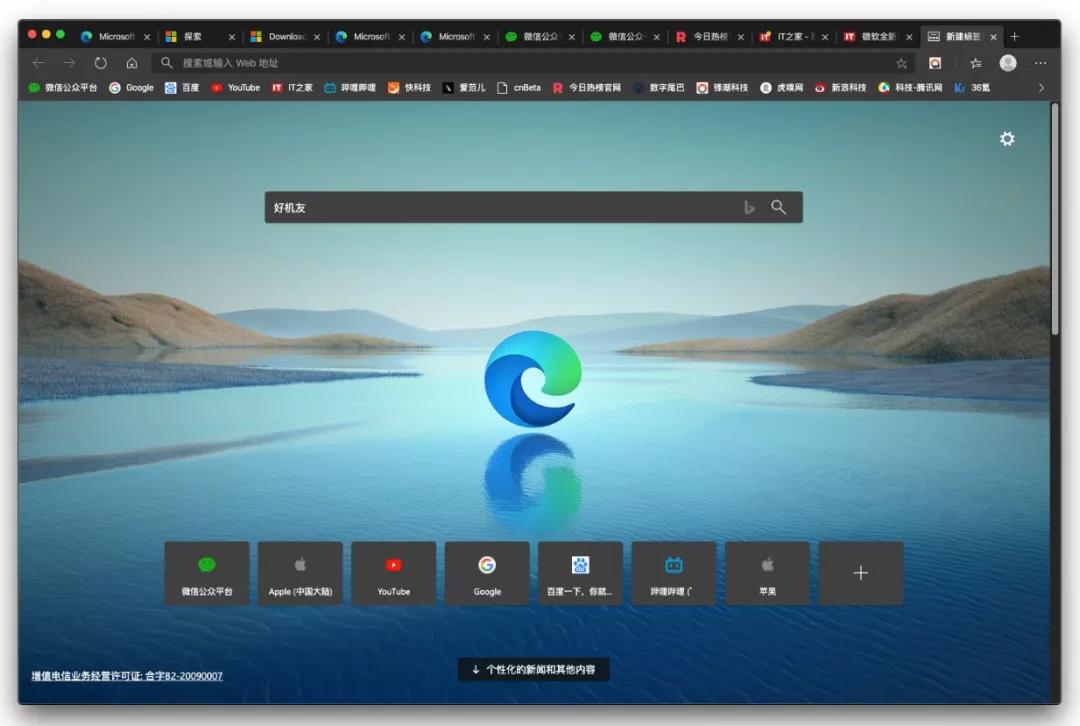Click the refresh icon in toolbar
This screenshot has height=726, width=1080.
coord(100,63)
